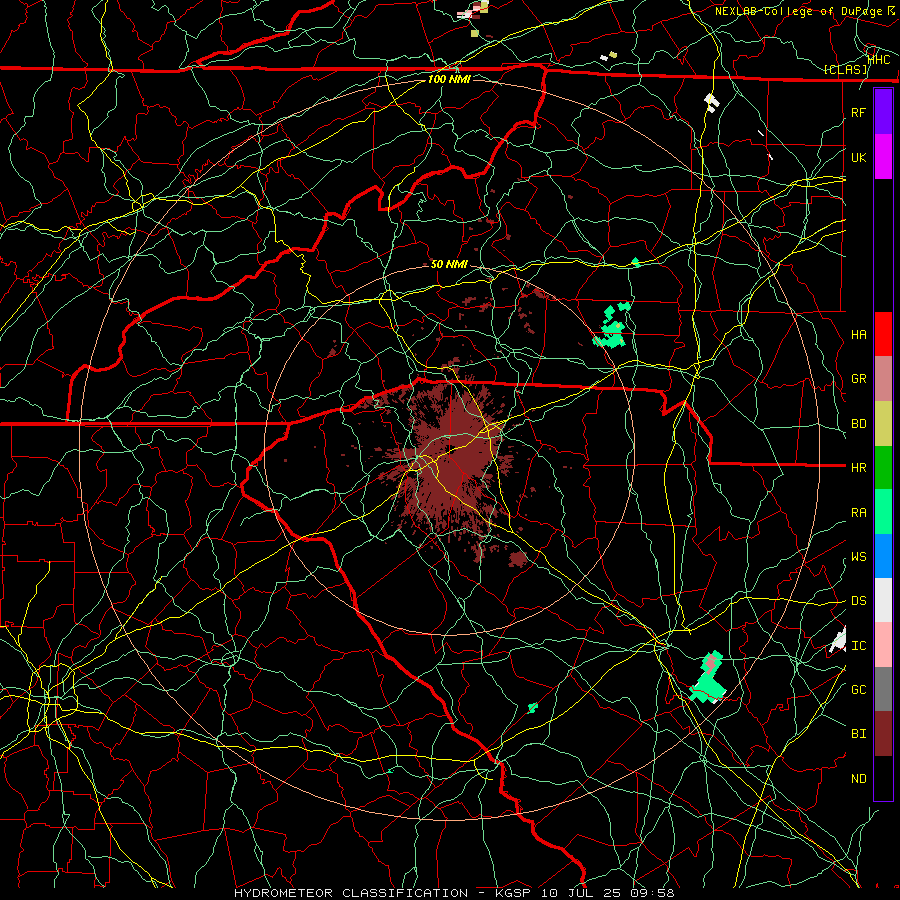900x900 pixels.
Task: Click the IC legend label
Action: pyautogui.click(x=858, y=646)
